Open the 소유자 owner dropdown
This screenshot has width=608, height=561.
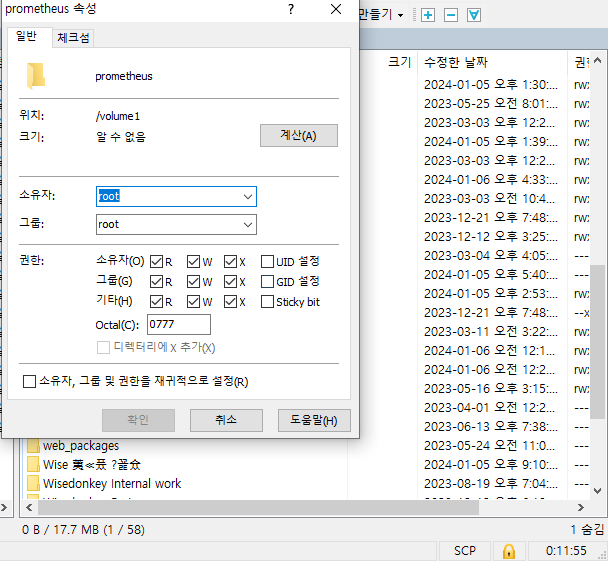click(x=248, y=197)
